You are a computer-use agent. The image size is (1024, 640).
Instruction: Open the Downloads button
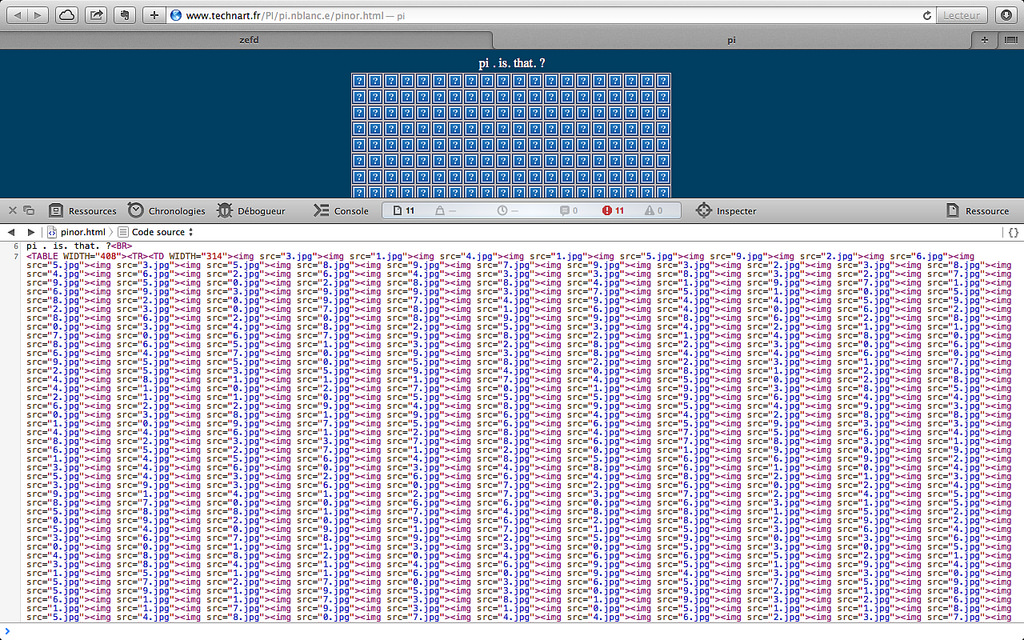(x=1005, y=15)
